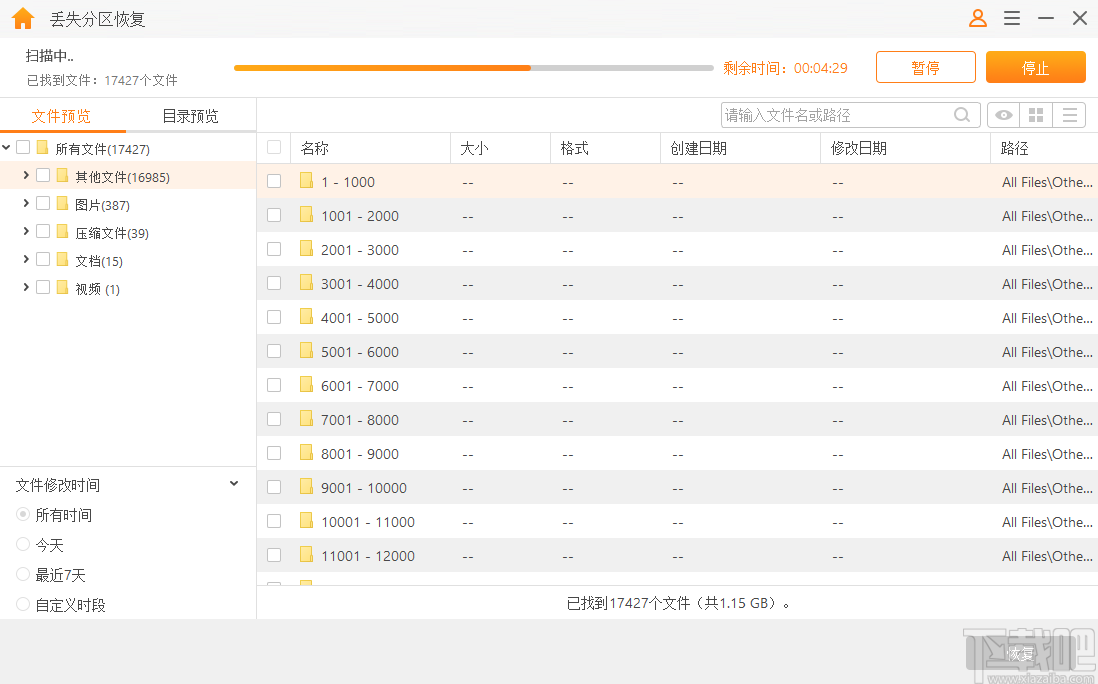The image size is (1098, 684).
Task: Click folder icon of 10001 - 11000 row
Action: coord(307,521)
